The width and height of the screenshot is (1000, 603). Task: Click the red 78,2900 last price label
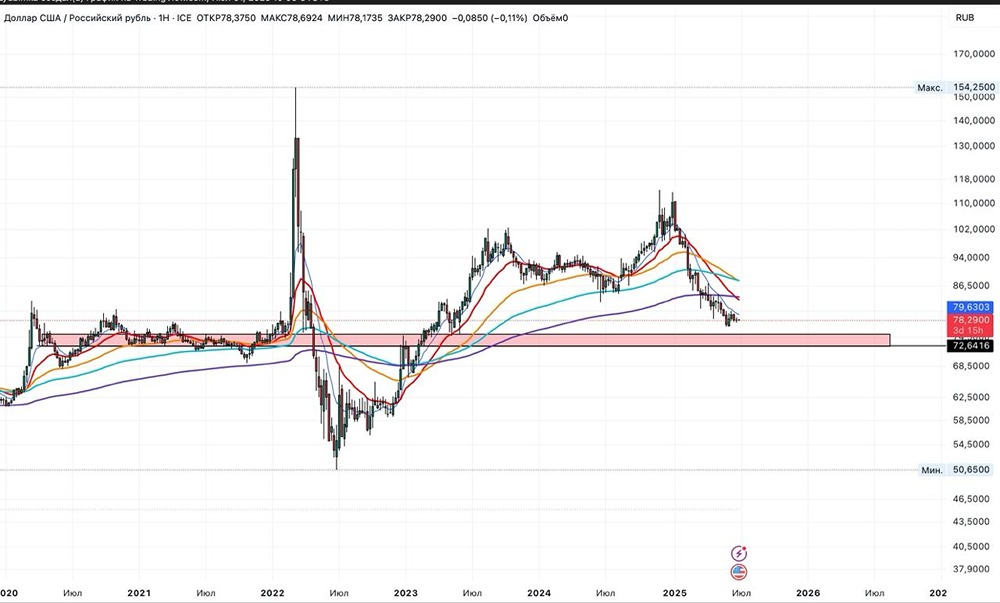(x=971, y=319)
